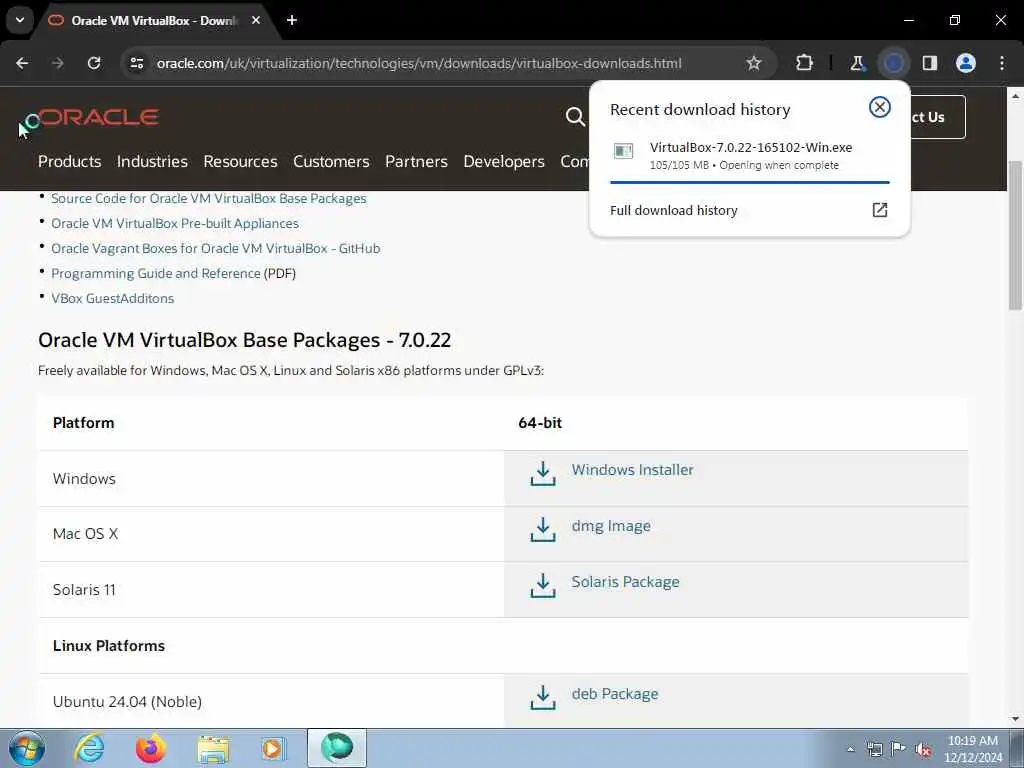Open the Chrome profile avatar

[966, 63]
